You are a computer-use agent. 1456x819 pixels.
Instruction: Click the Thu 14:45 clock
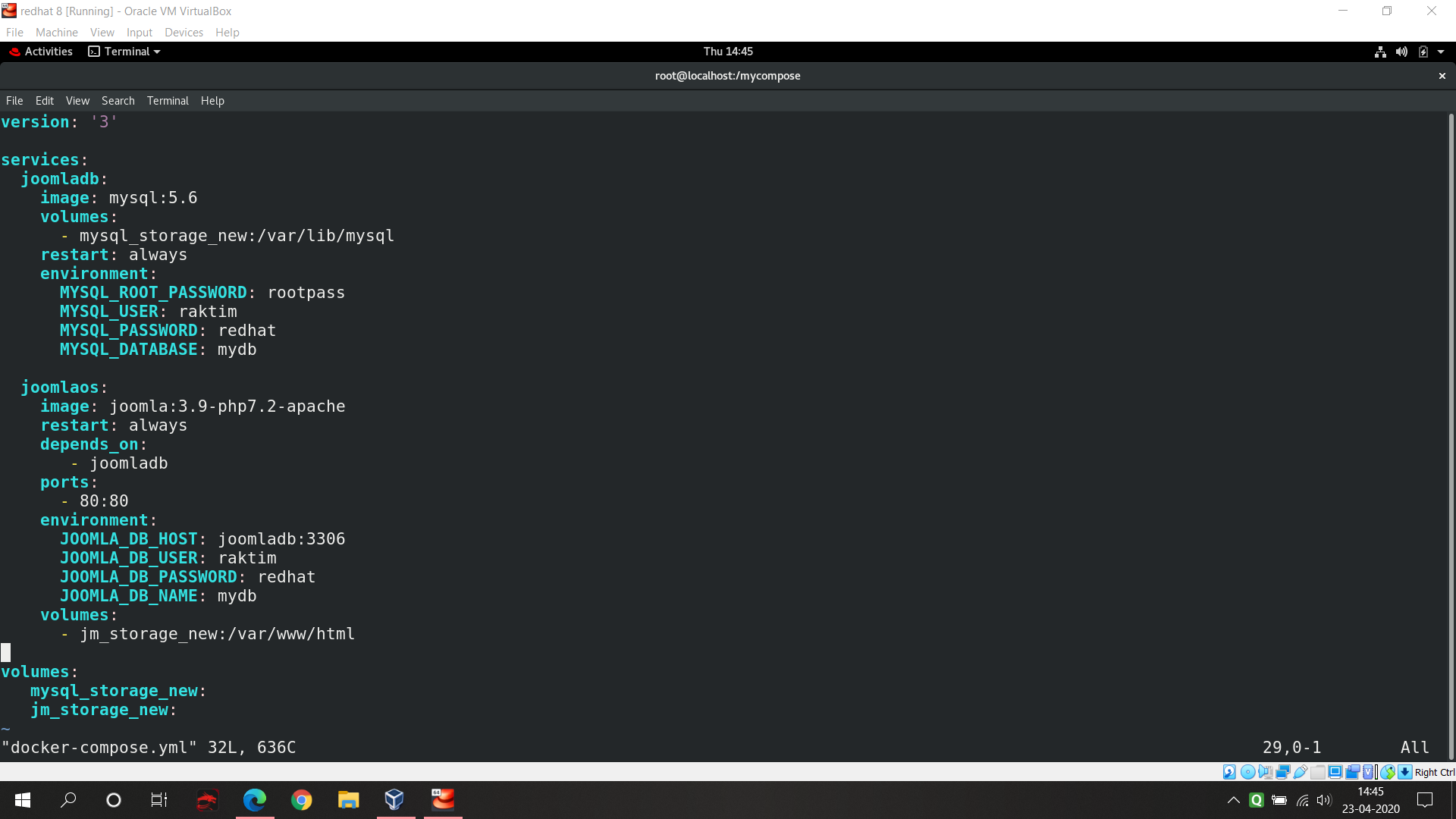point(728,52)
